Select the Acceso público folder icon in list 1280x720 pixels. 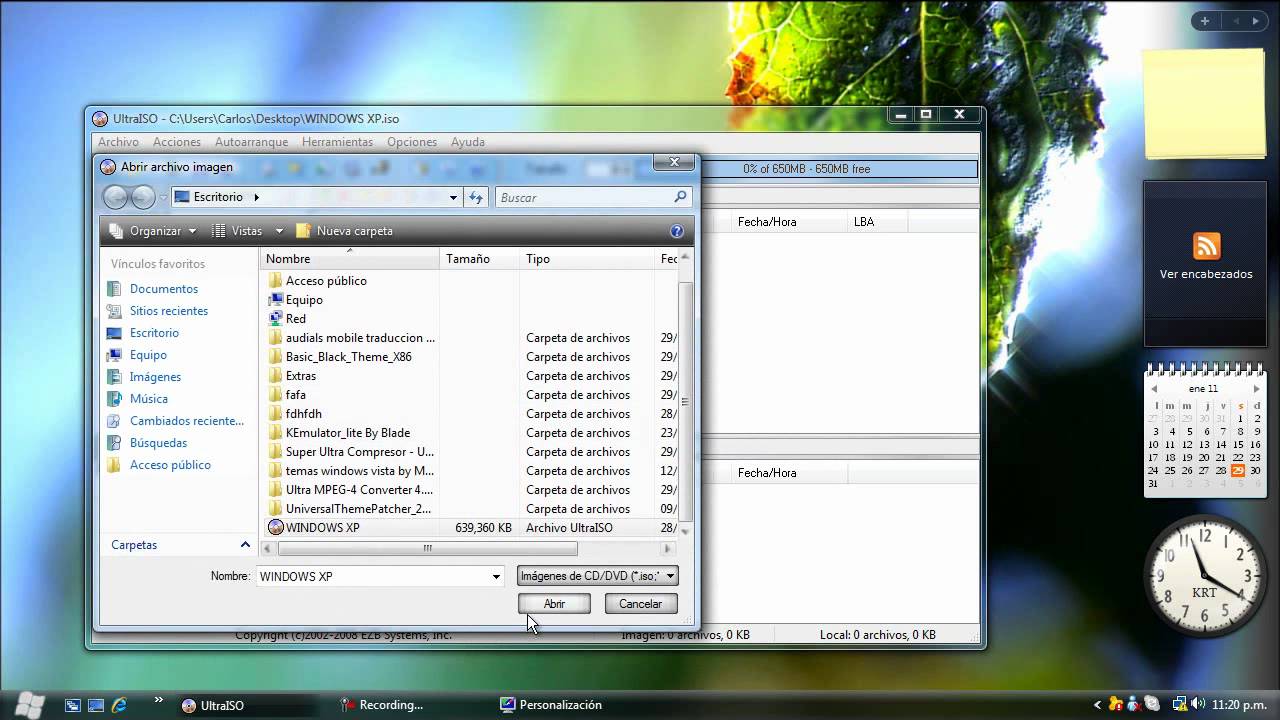click(x=276, y=281)
